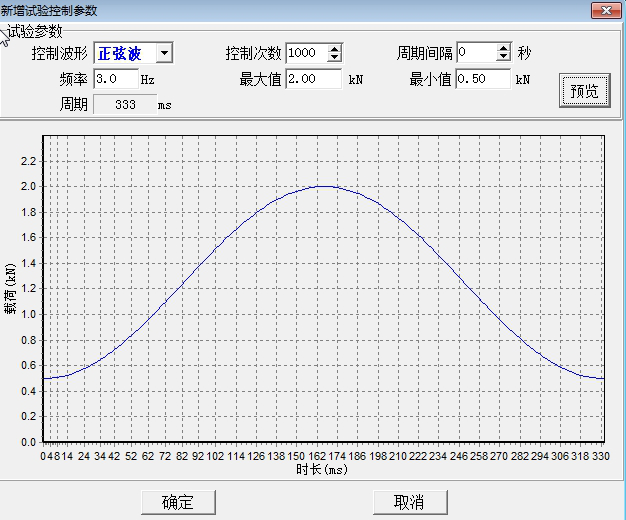Dismiss the dialog with 取消
This screenshot has width=626, height=520.
(x=408, y=502)
